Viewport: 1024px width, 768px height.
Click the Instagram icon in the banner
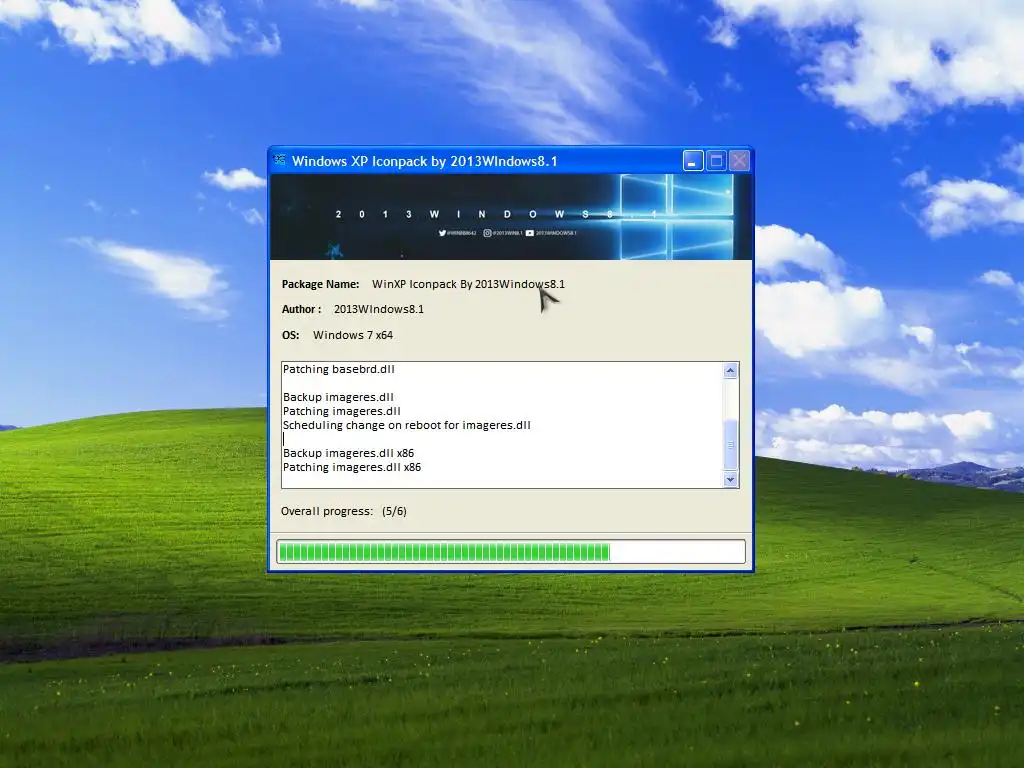coord(487,233)
